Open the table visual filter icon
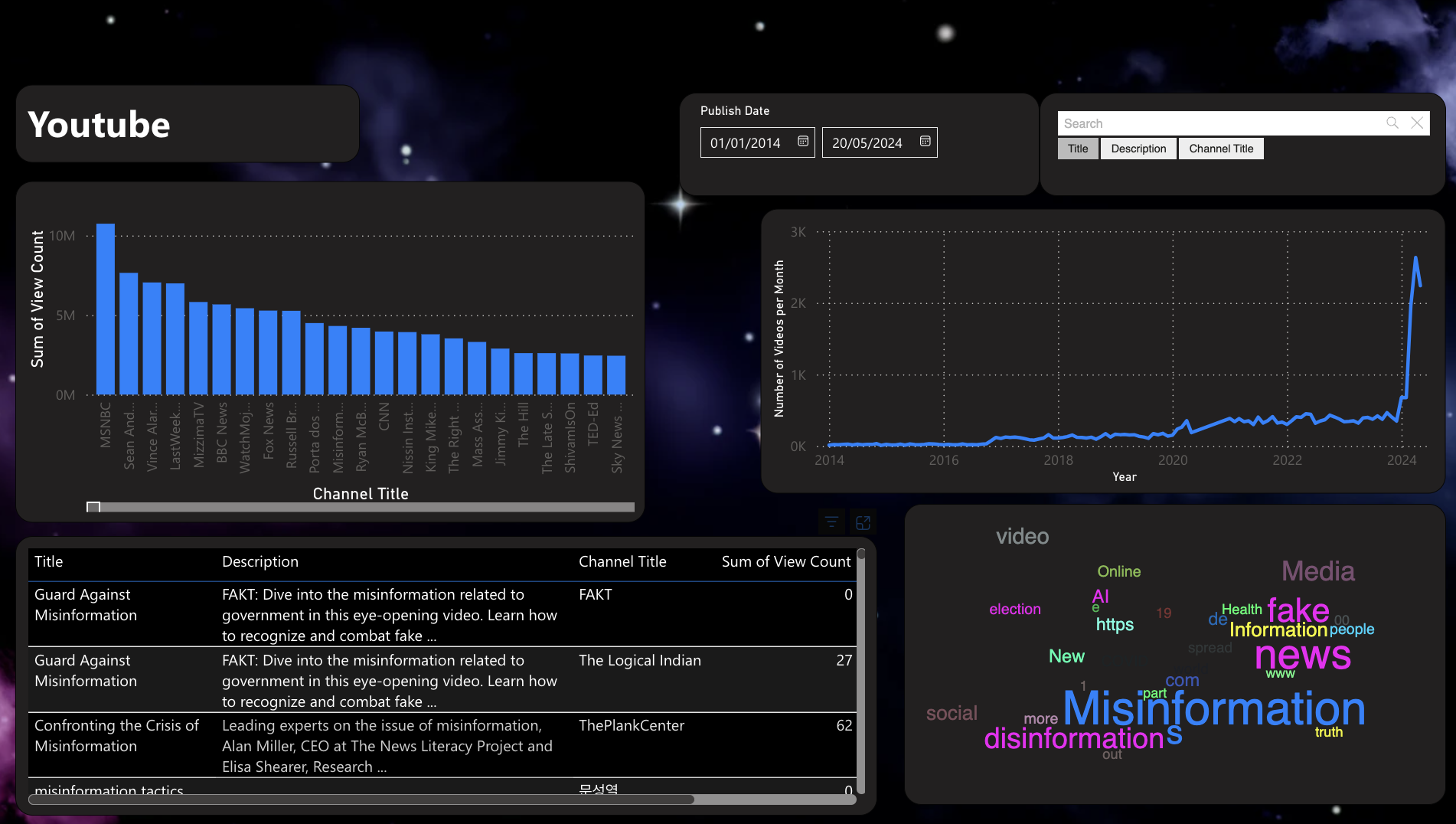1456x824 pixels. [831, 523]
